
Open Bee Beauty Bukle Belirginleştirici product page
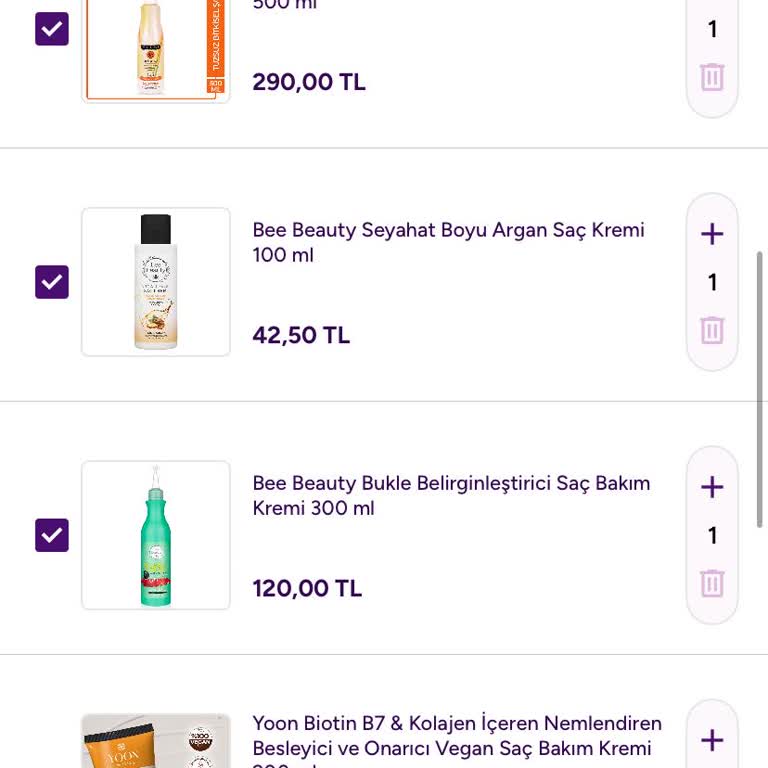pyautogui.click(x=451, y=495)
